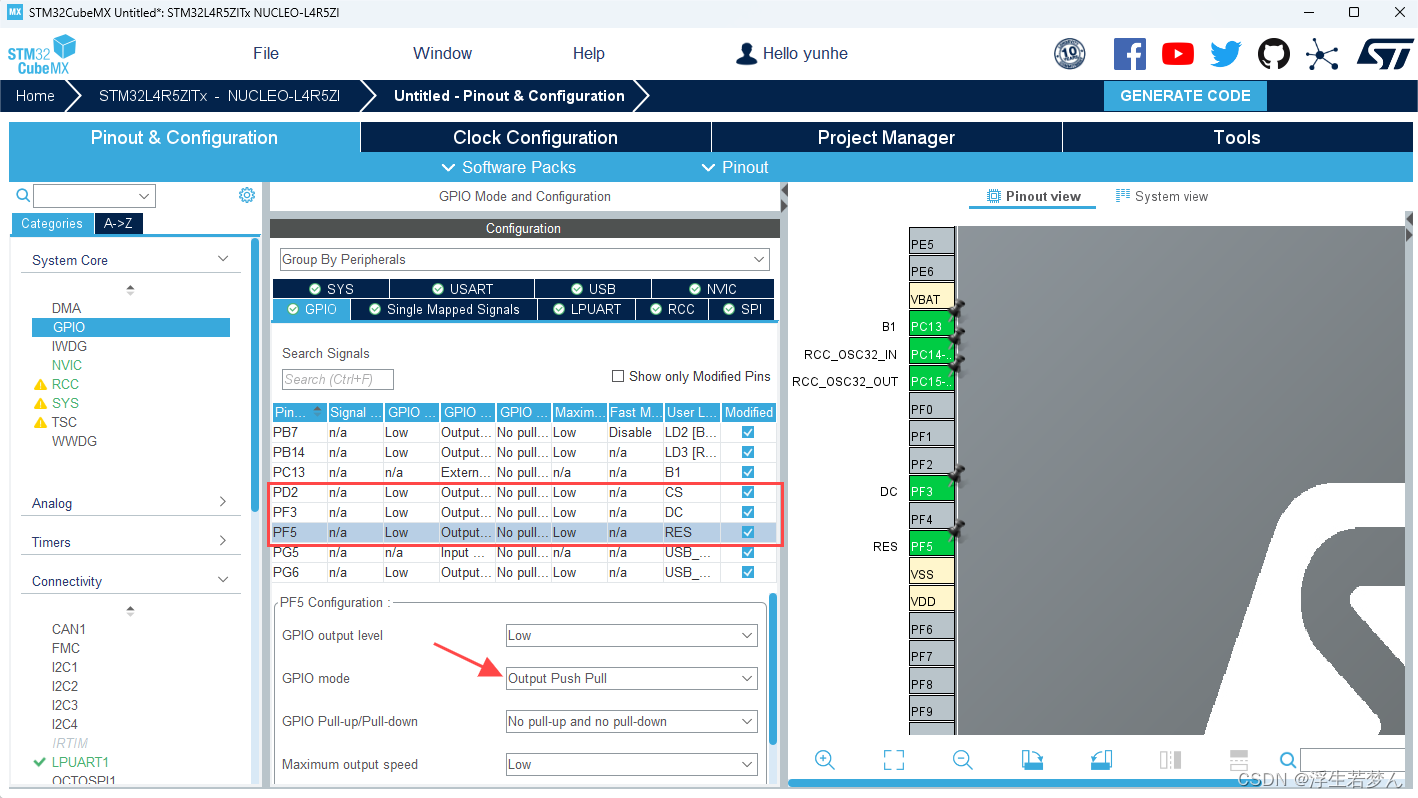Toggle Modified checkbox for PG6 row
Viewport: 1418px width, 798px height.
[748, 572]
